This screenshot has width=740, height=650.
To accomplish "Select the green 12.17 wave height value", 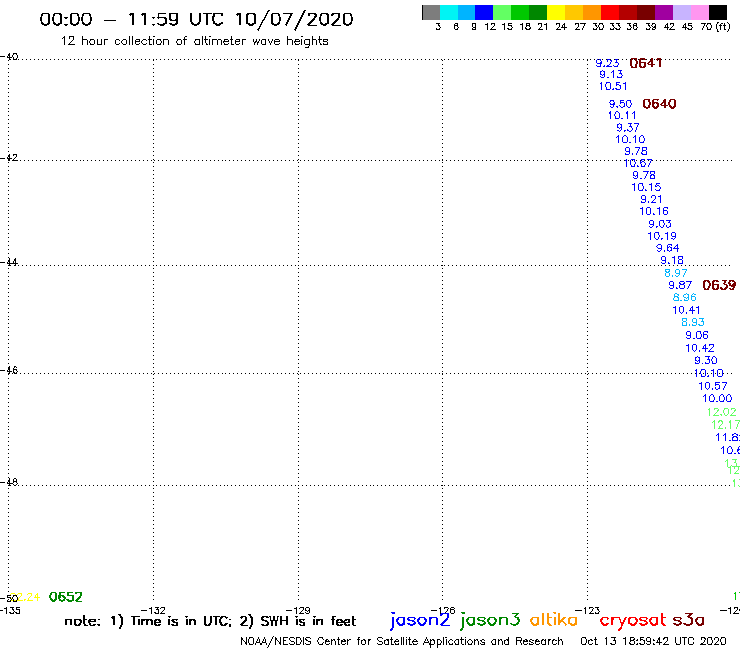I will tap(725, 425).
